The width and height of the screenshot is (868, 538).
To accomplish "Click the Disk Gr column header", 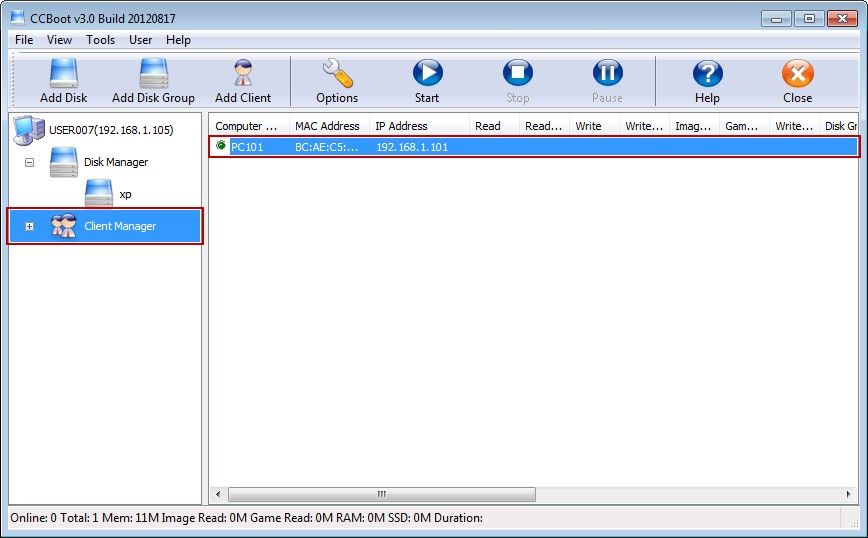I will (x=839, y=126).
